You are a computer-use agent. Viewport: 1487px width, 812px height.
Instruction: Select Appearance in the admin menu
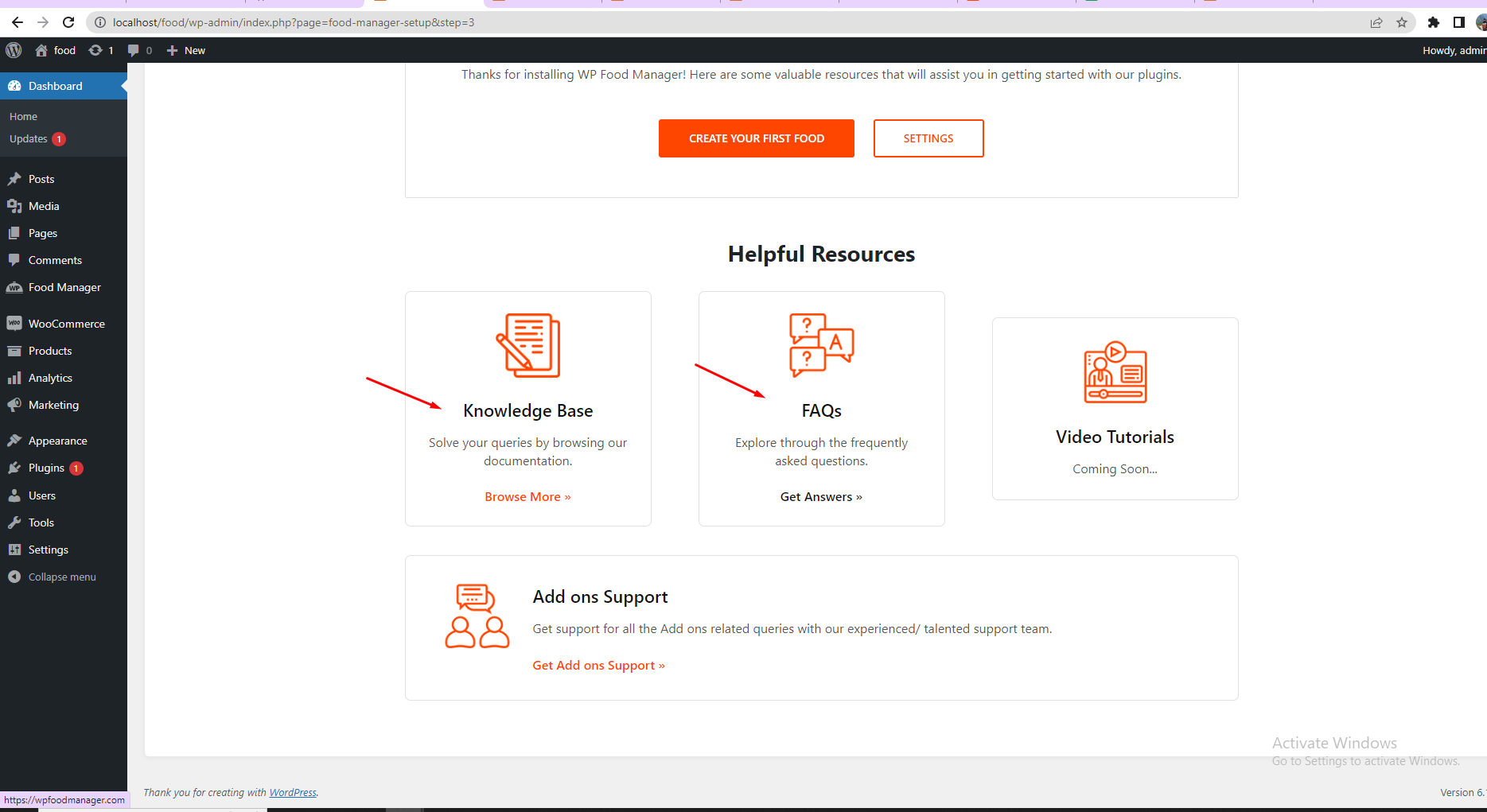(64, 441)
